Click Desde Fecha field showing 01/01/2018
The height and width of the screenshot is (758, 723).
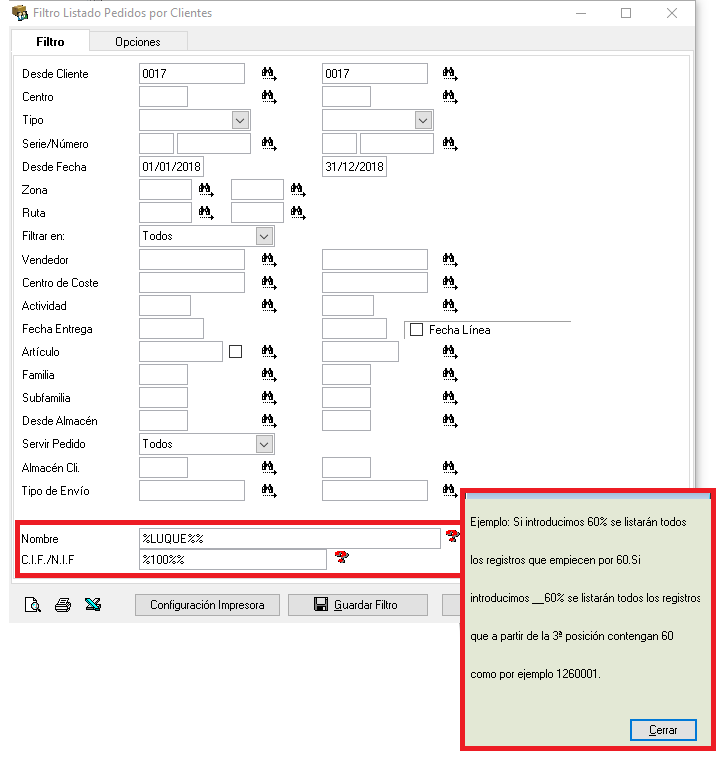coord(172,167)
